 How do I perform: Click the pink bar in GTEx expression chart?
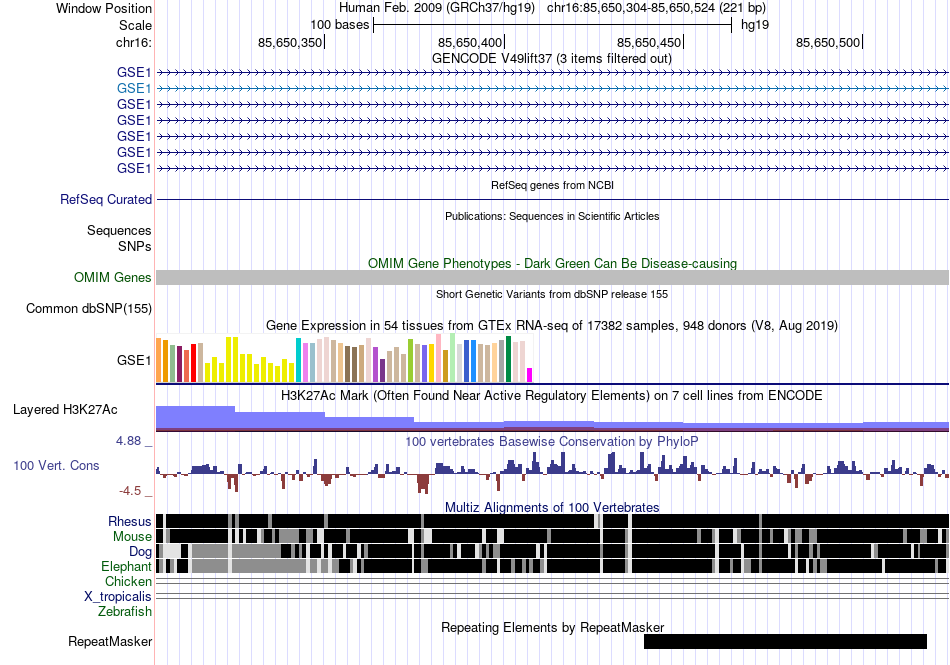click(x=439, y=358)
